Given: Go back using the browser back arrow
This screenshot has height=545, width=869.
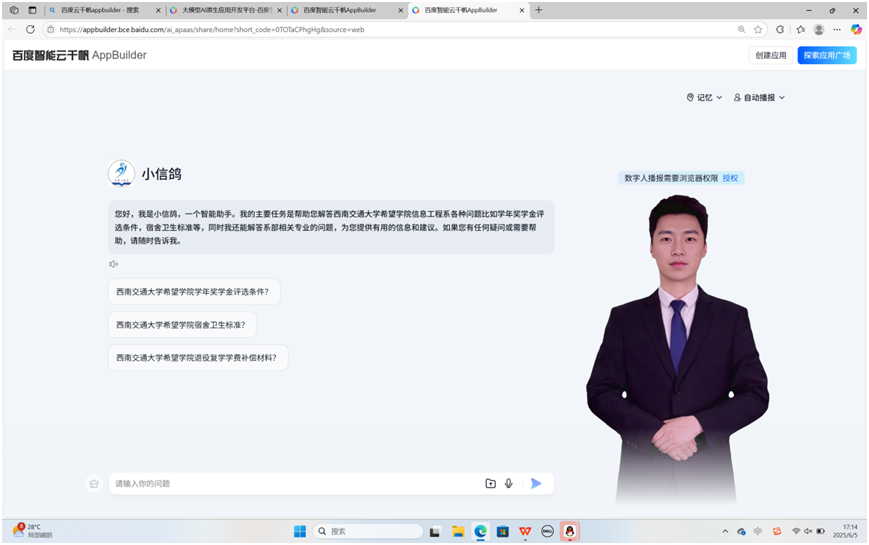Looking at the screenshot, I should click(x=12, y=29).
